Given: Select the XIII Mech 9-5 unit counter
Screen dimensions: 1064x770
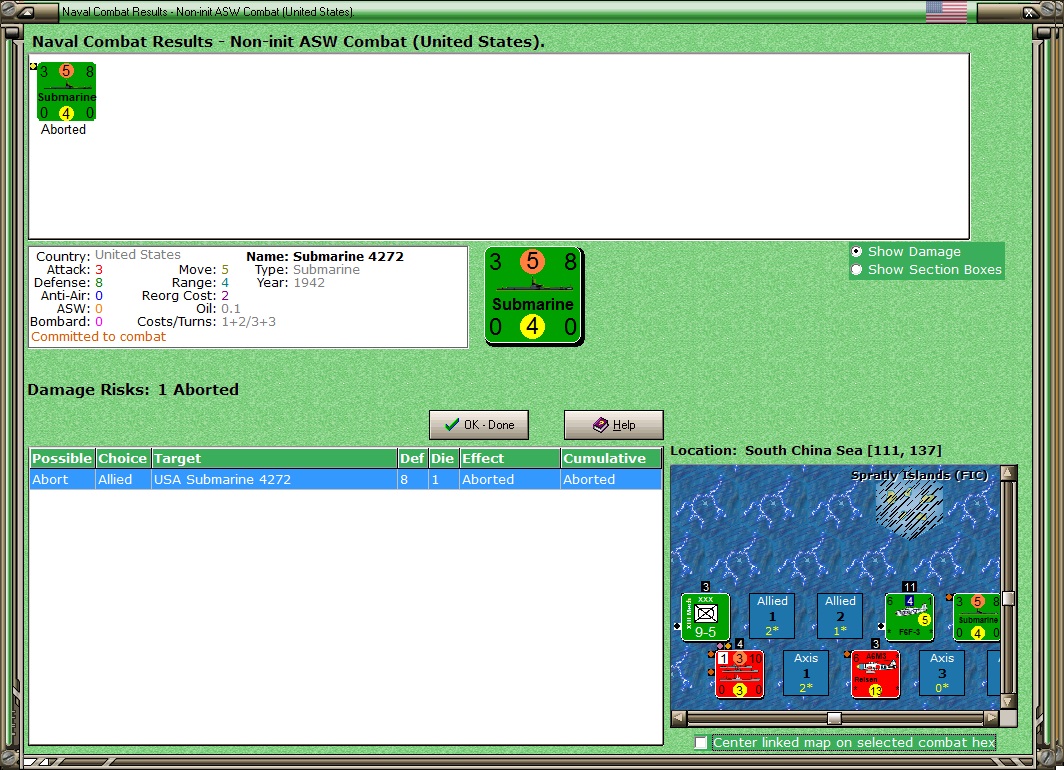Looking at the screenshot, I should point(705,617).
